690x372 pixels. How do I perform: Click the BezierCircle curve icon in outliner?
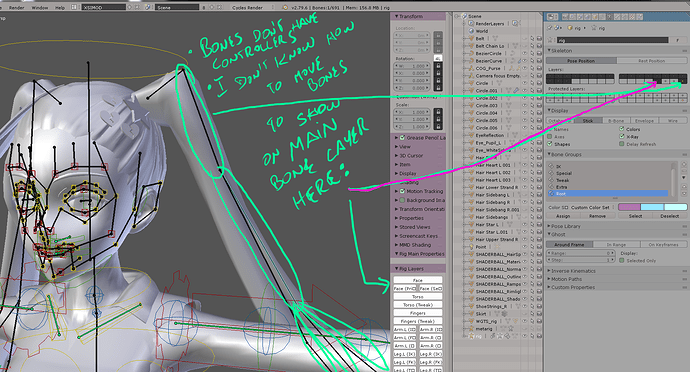tap(472, 53)
